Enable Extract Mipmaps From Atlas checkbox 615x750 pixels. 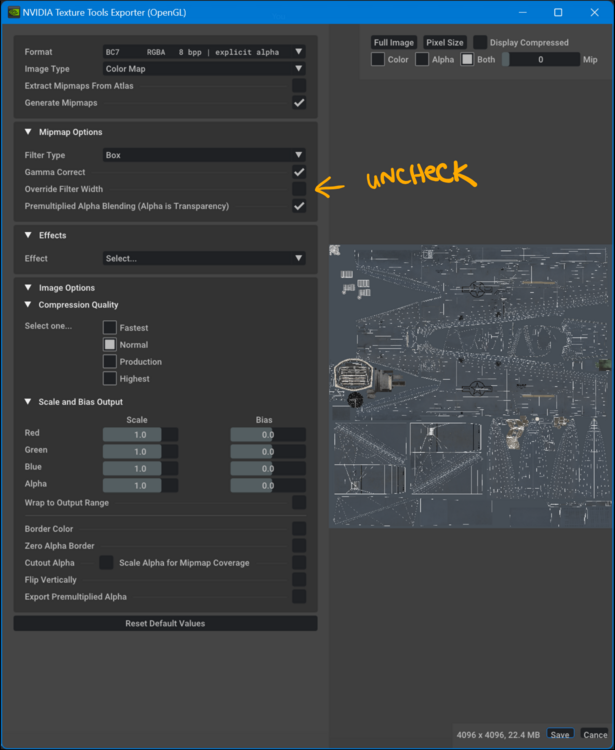[299, 86]
